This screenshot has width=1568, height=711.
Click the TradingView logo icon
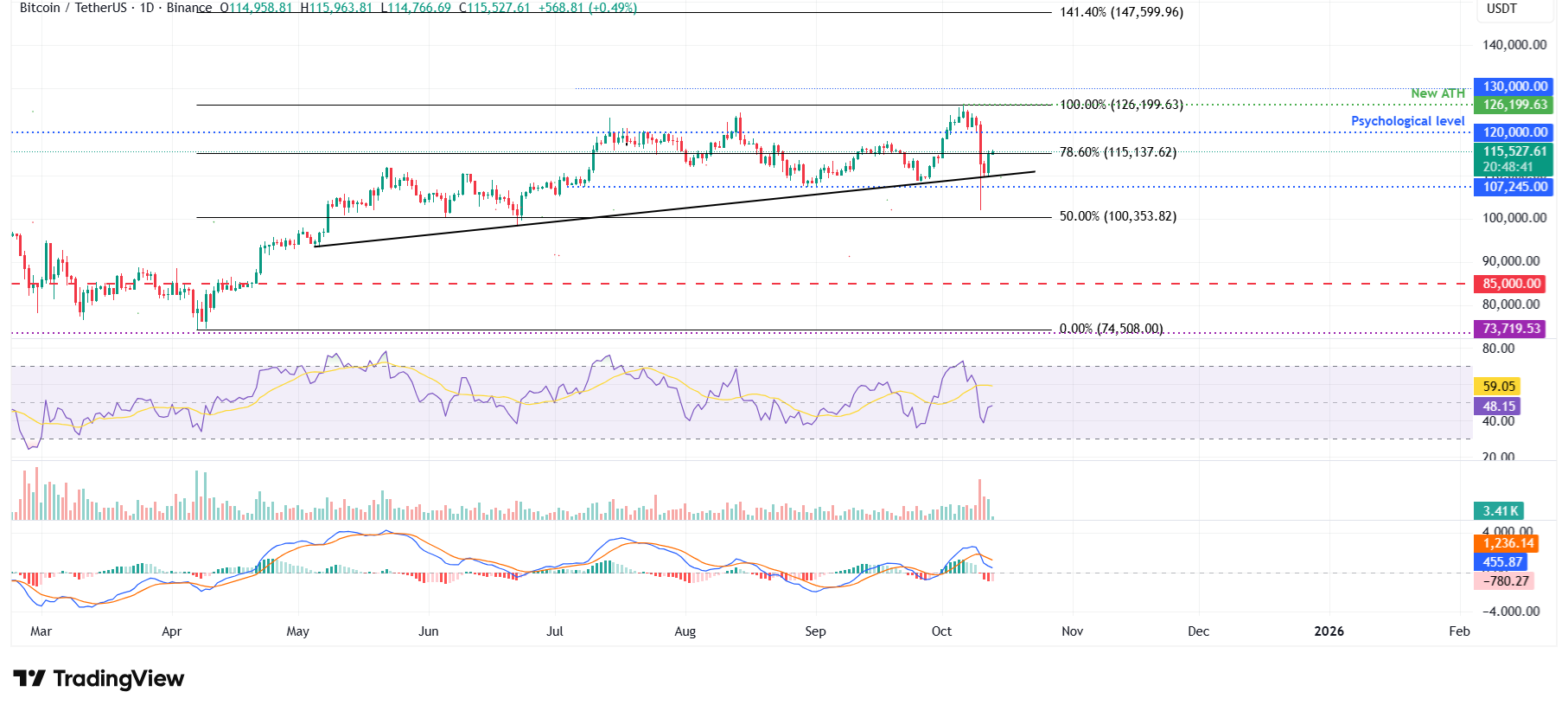(x=29, y=678)
